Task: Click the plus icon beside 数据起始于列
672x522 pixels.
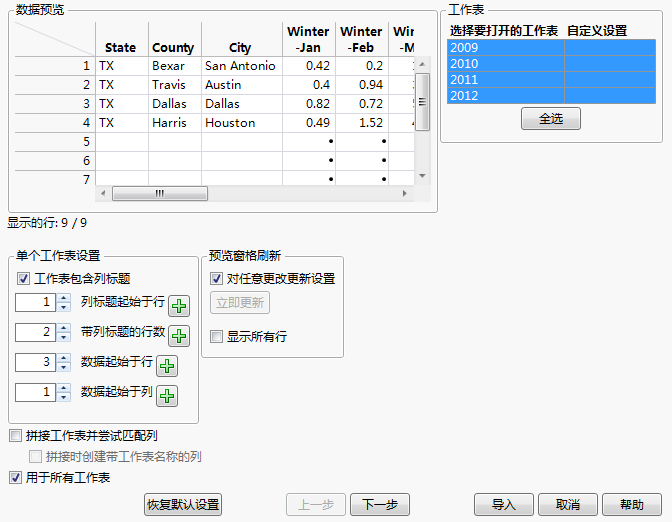Action: (167, 396)
